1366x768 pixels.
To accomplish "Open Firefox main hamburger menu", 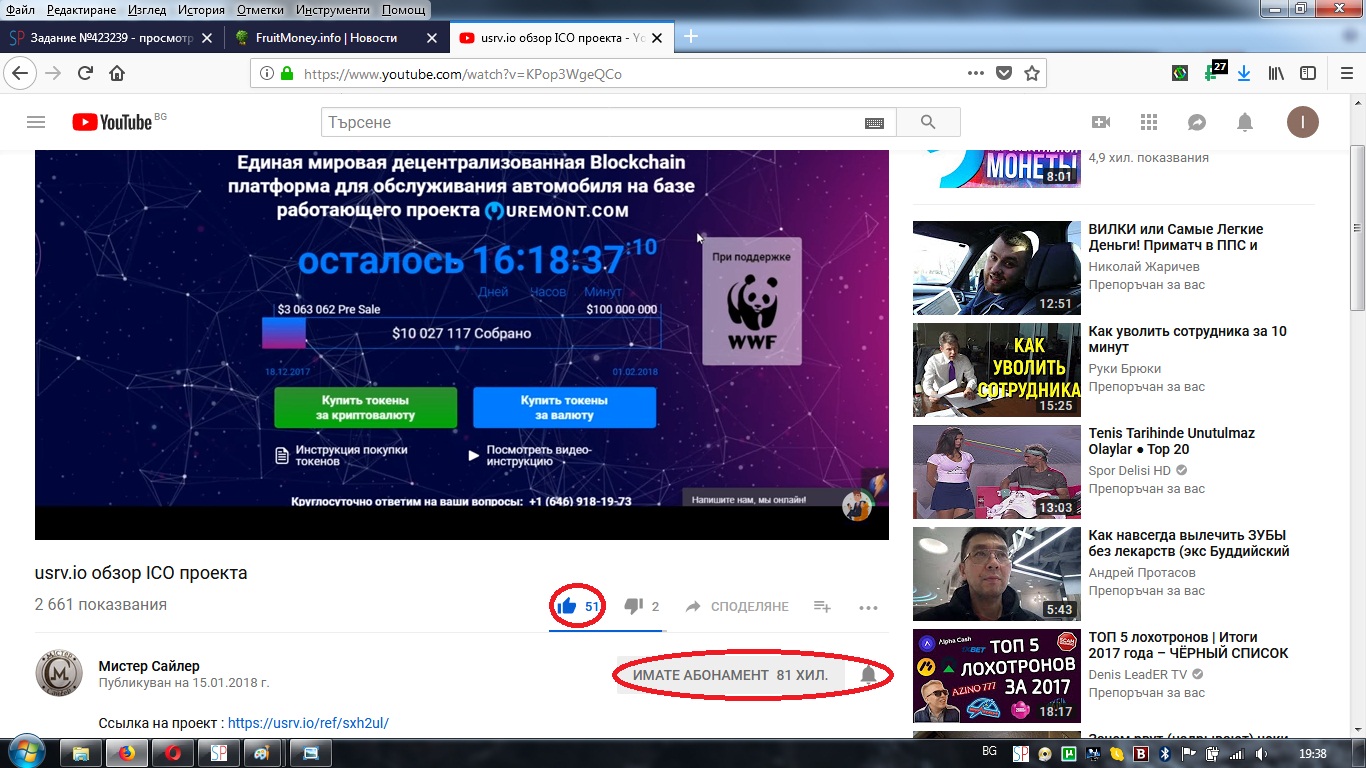I will [1346, 73].
